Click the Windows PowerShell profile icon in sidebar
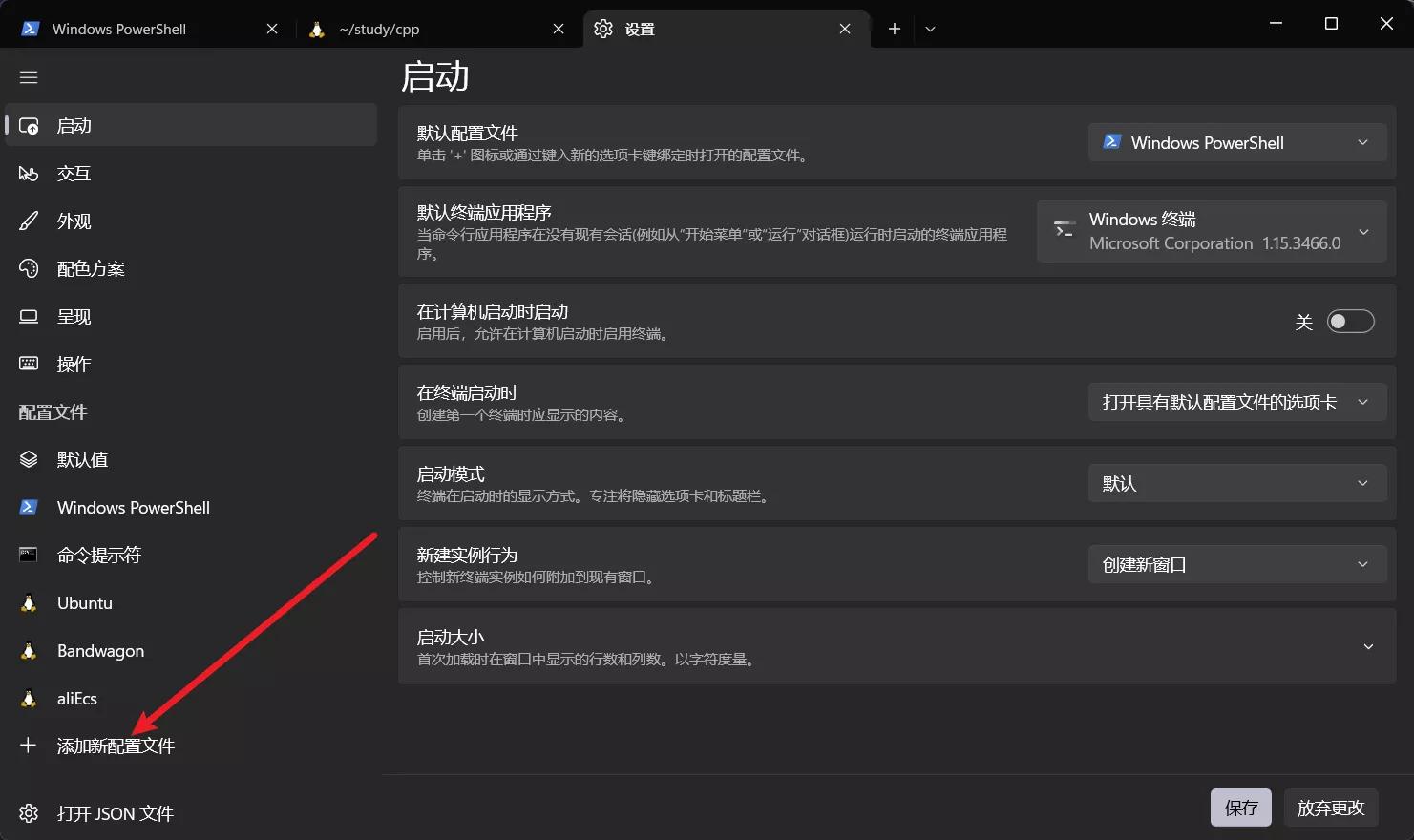This screenshot has height=840, width=1414. (x=29, y=507)
